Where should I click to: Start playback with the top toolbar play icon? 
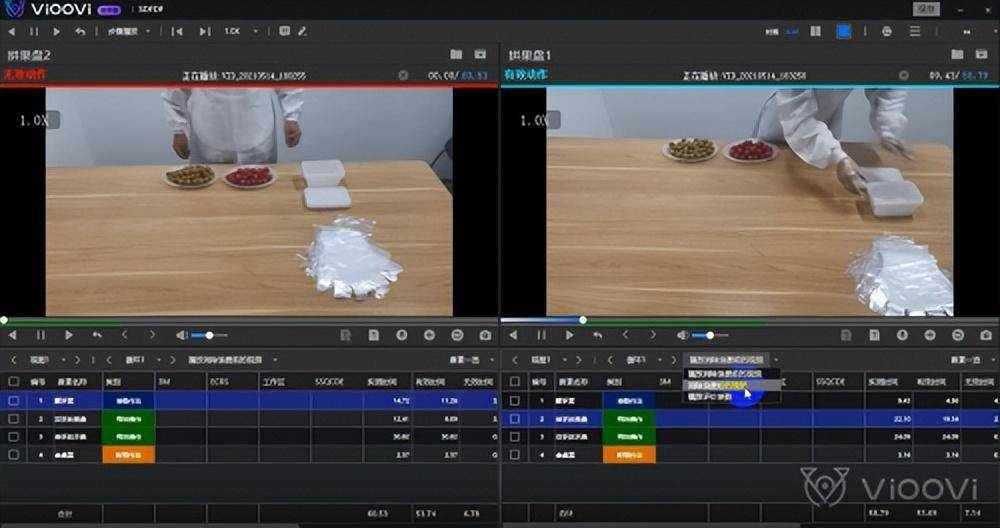(x=57, y=31)
